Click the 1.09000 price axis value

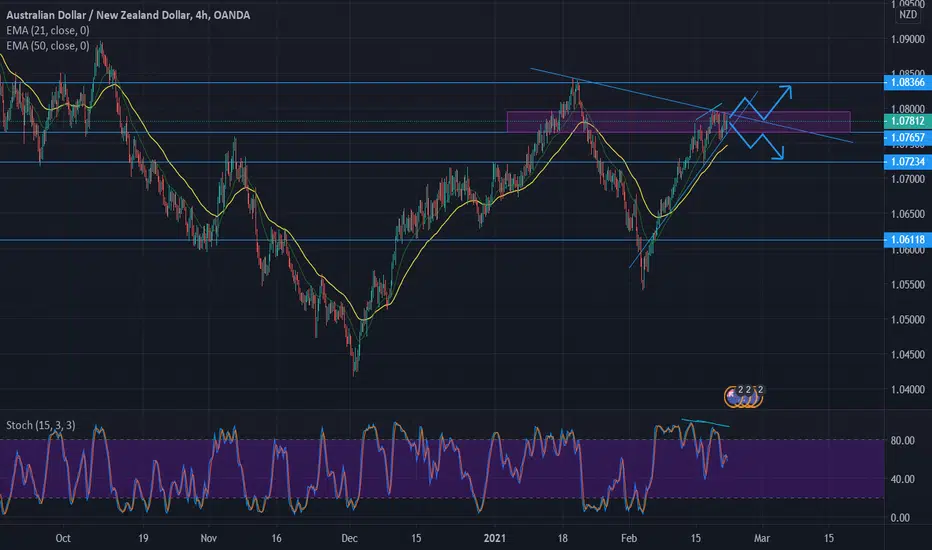coord(908,39)
